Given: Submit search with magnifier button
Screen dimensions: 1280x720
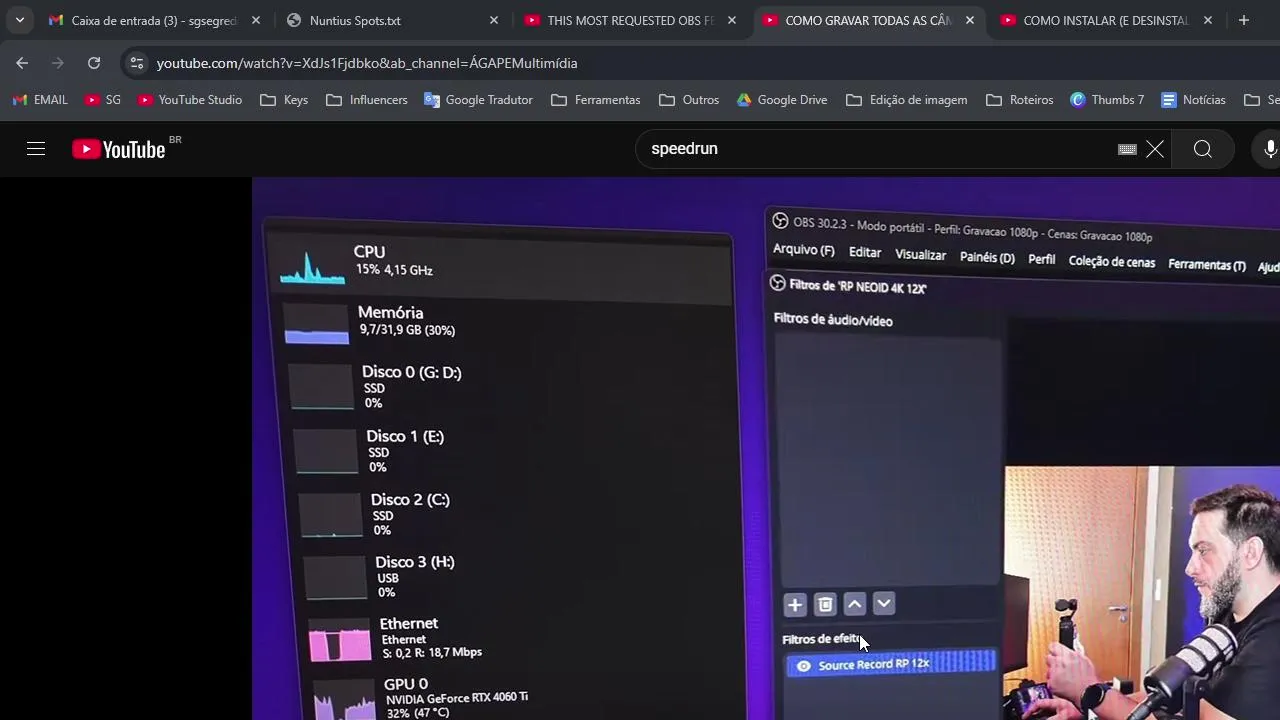Looking at the screenshot, I should coord(1203,149).
